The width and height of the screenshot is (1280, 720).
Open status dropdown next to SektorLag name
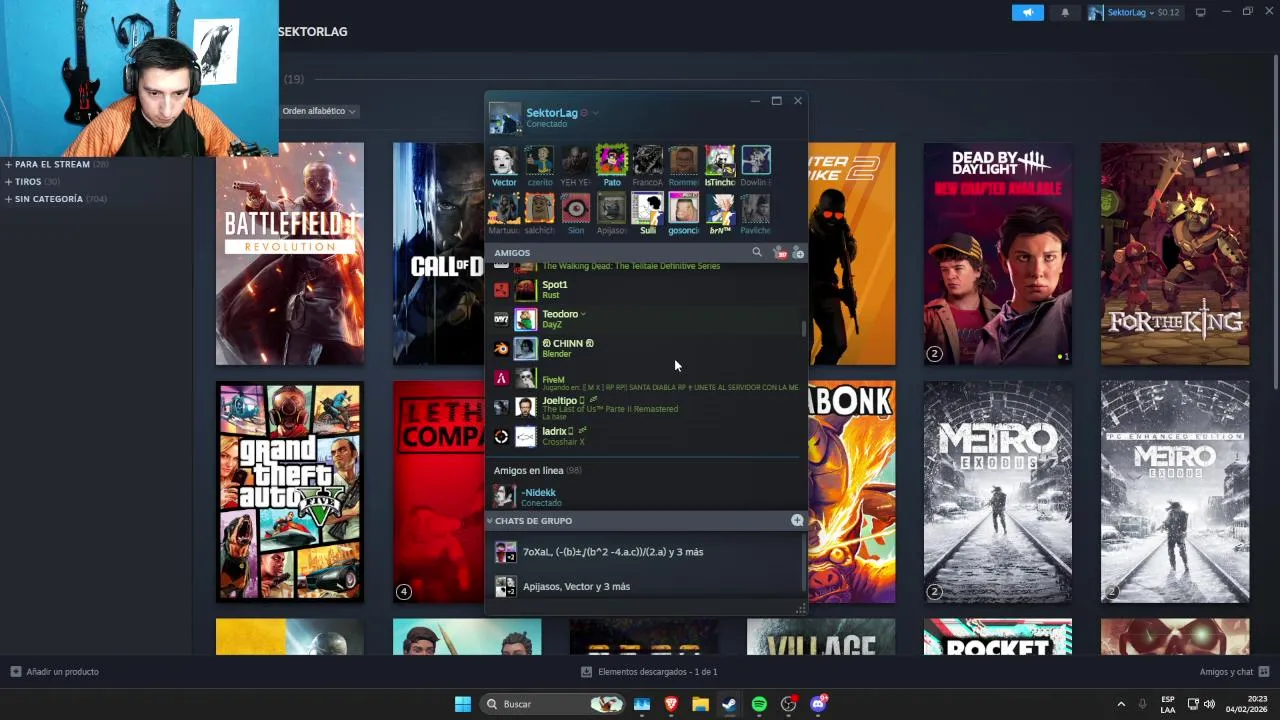(x=596, y=113)
